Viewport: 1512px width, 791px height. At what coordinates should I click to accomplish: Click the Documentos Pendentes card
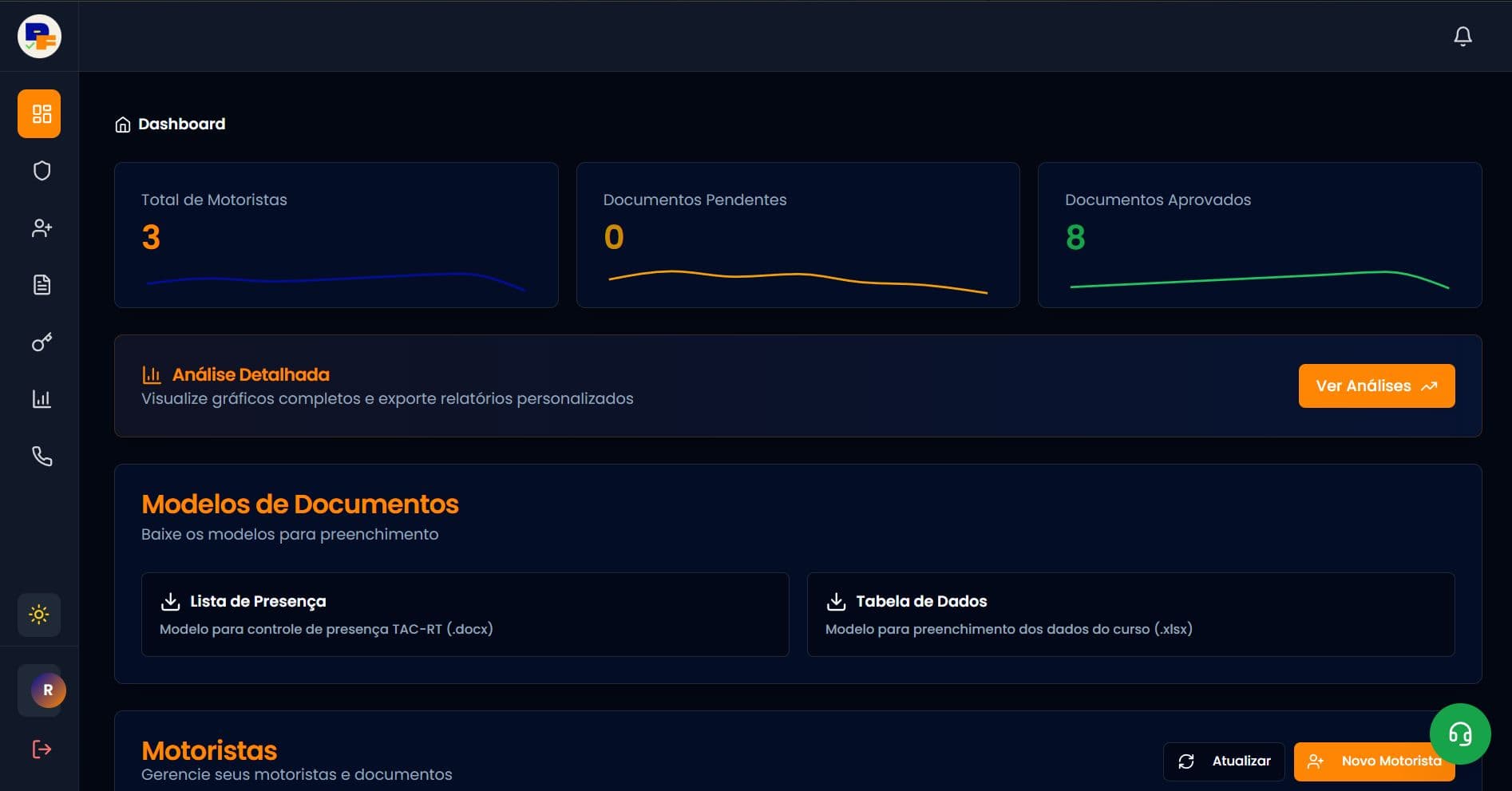click(798, 235)
